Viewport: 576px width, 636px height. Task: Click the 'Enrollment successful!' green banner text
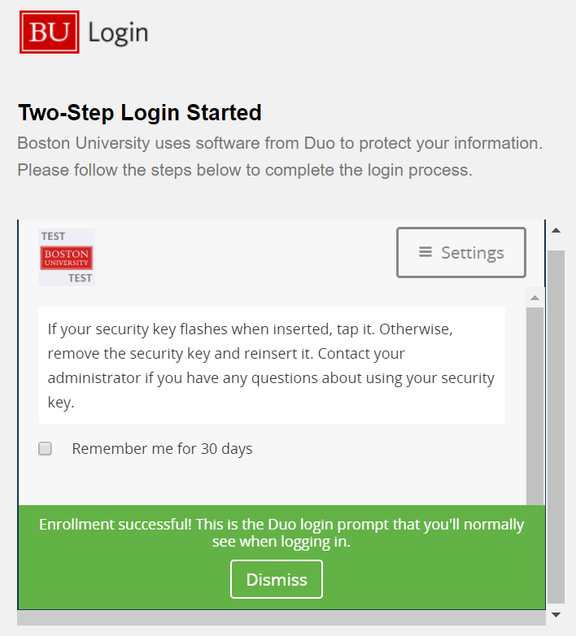click(x=282, y=533)
